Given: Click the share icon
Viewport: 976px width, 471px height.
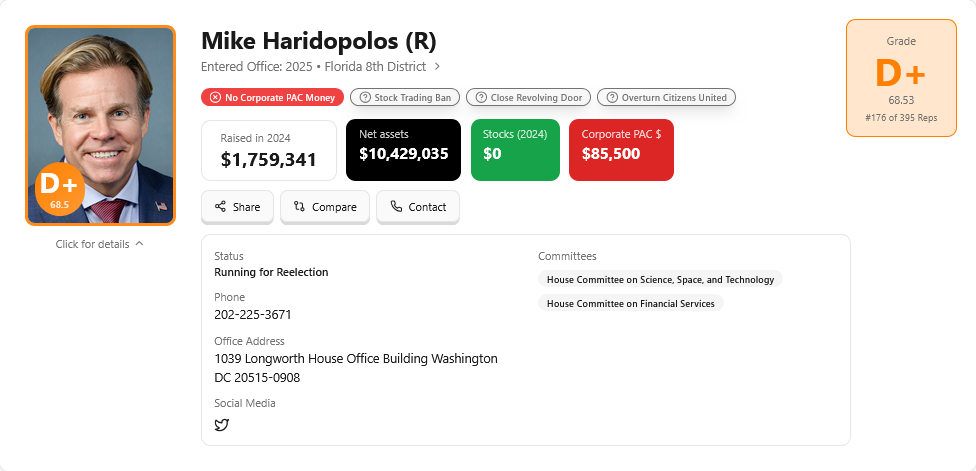Looking at the screenshot, I should coord(220,207).
